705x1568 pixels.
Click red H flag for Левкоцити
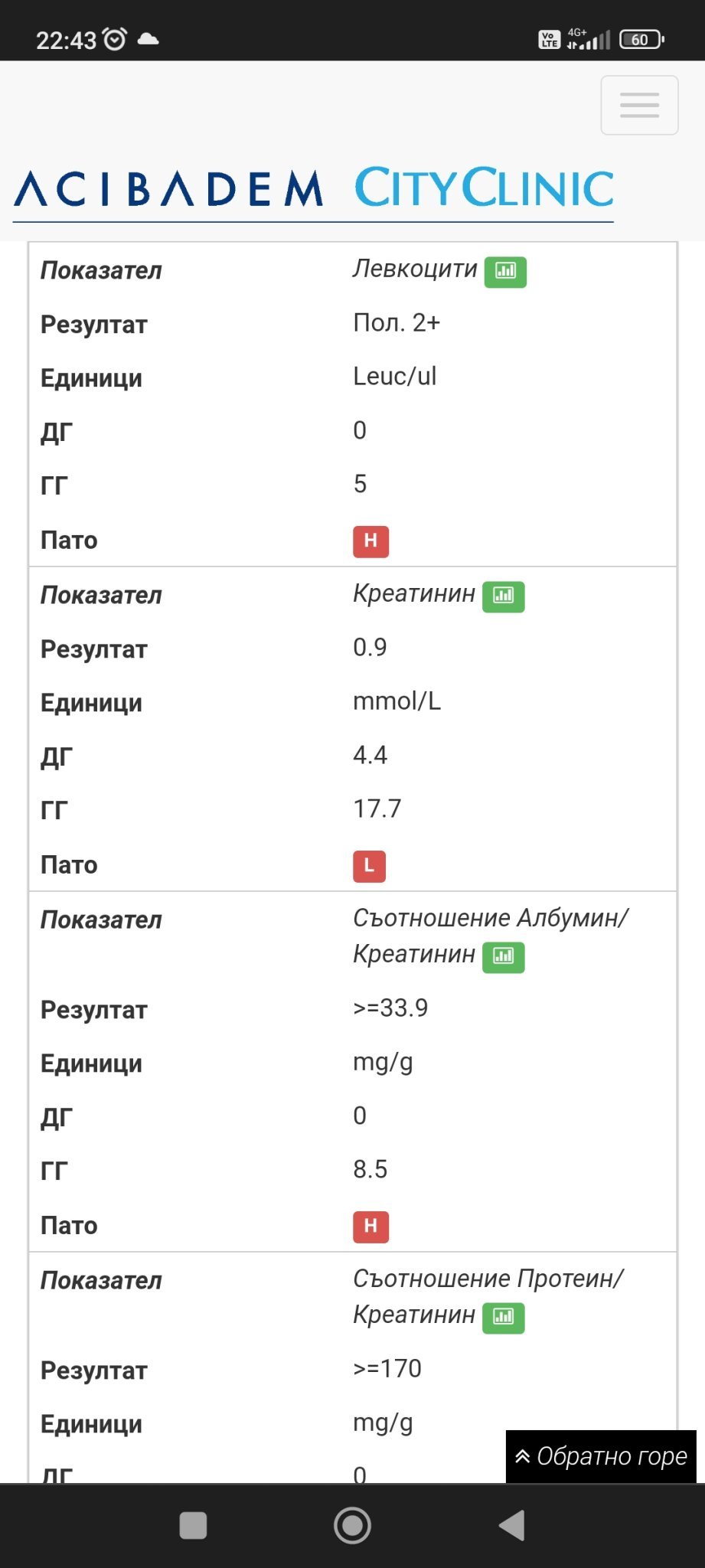coord(370,541)
